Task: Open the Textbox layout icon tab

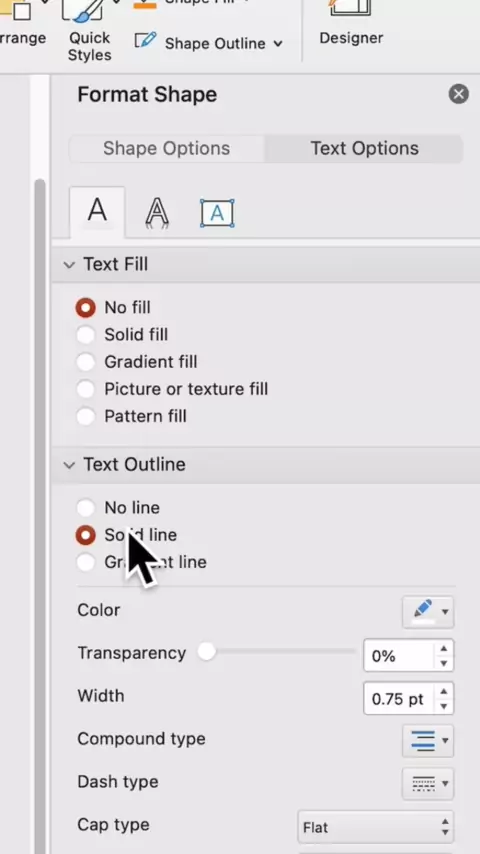Action: (217, 213)
